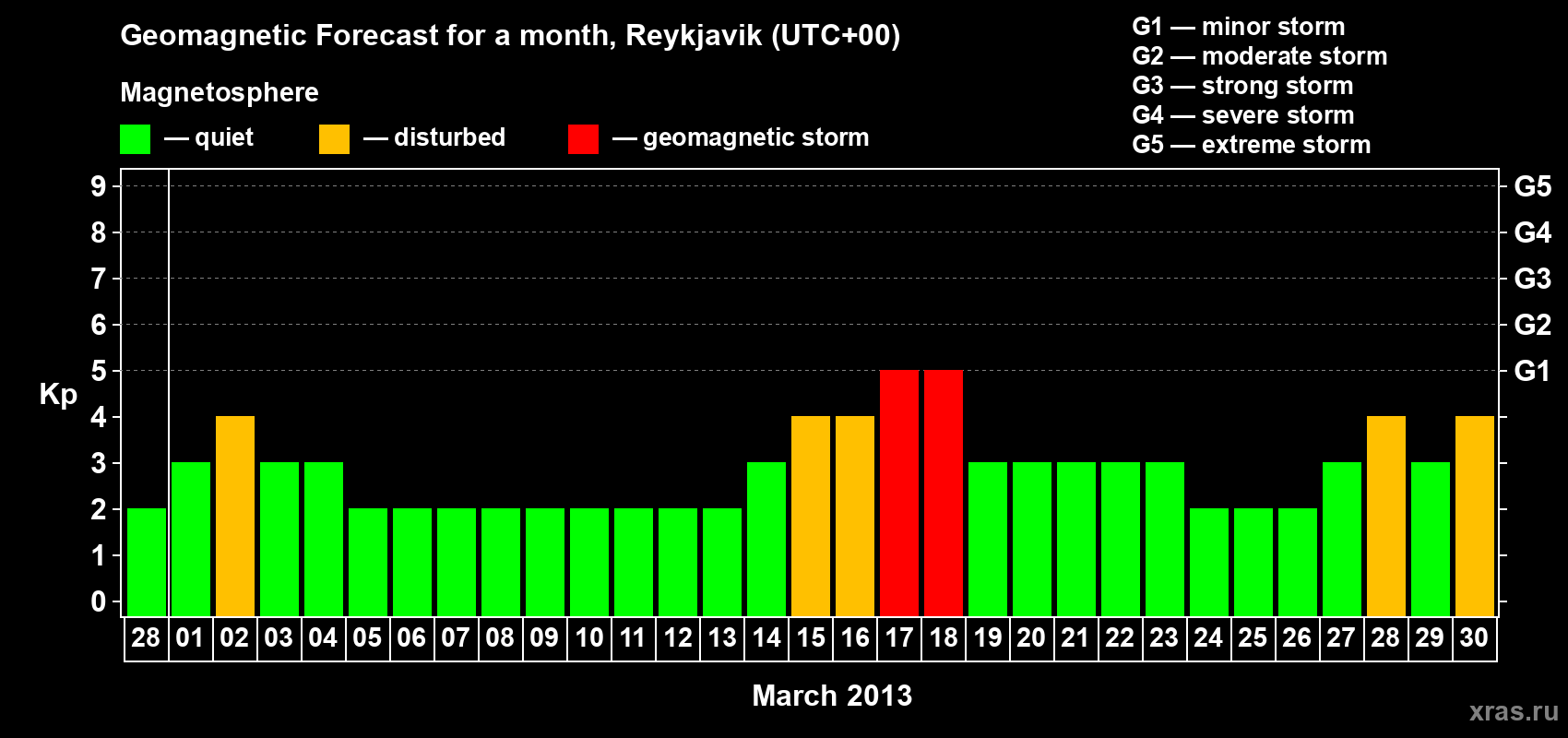Viewport: 1568px width, 738px height.
Task: Click the '— quiet' legend label
Action: [208, 138]
